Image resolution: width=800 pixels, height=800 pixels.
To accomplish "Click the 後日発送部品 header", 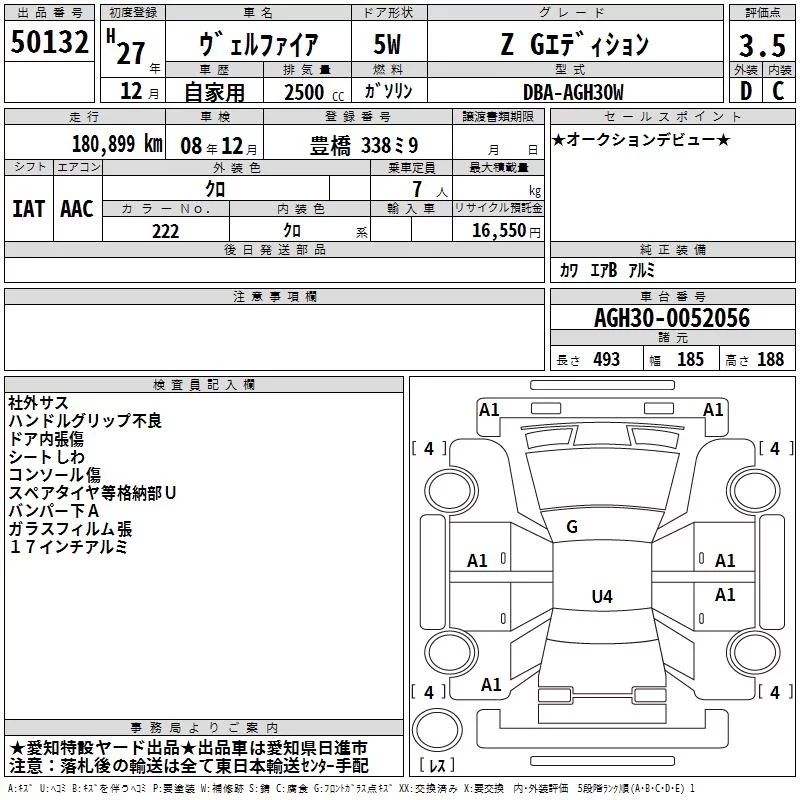I will (x=274, y=249).
